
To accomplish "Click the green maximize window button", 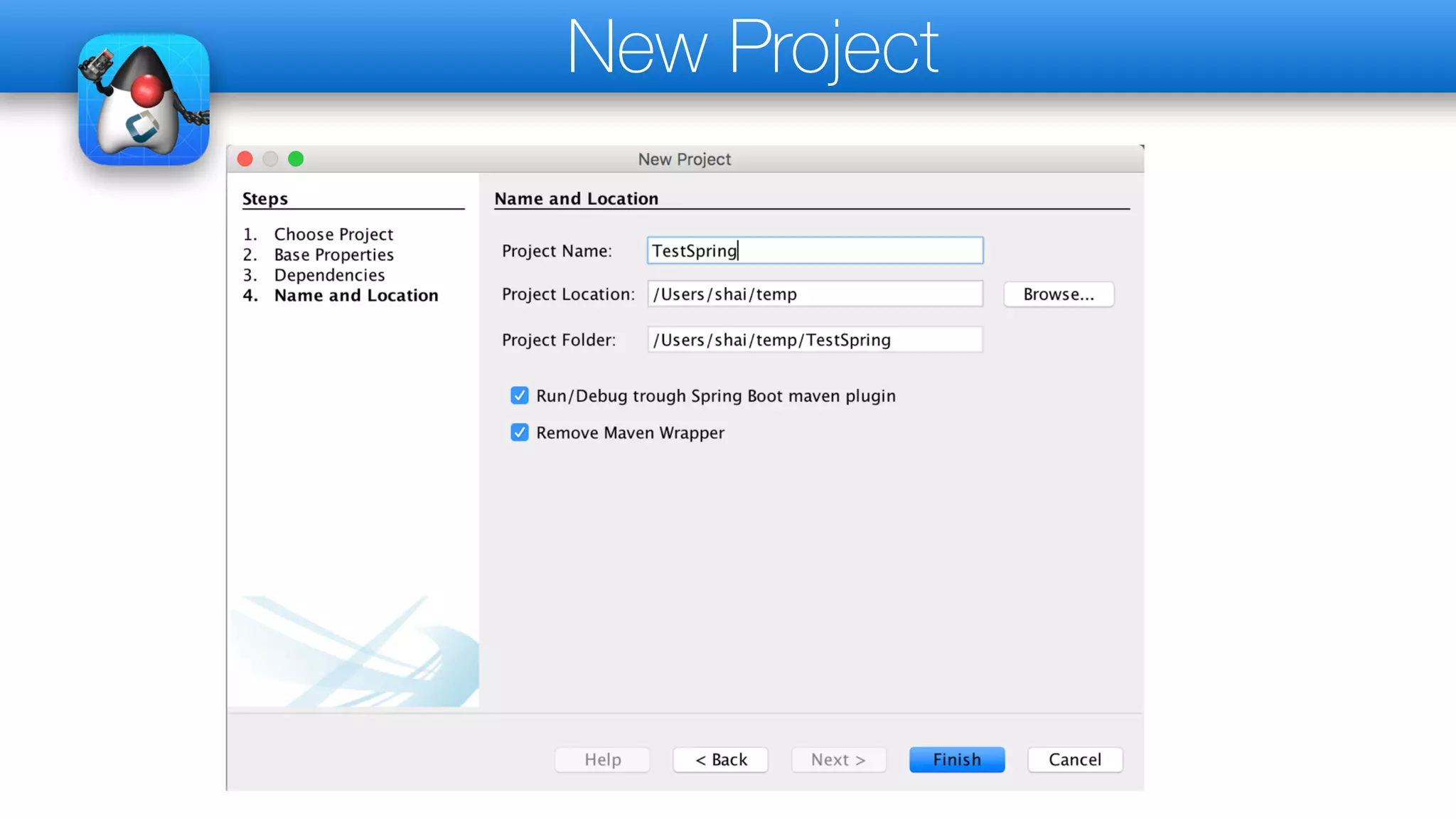I will coord(296,159).
